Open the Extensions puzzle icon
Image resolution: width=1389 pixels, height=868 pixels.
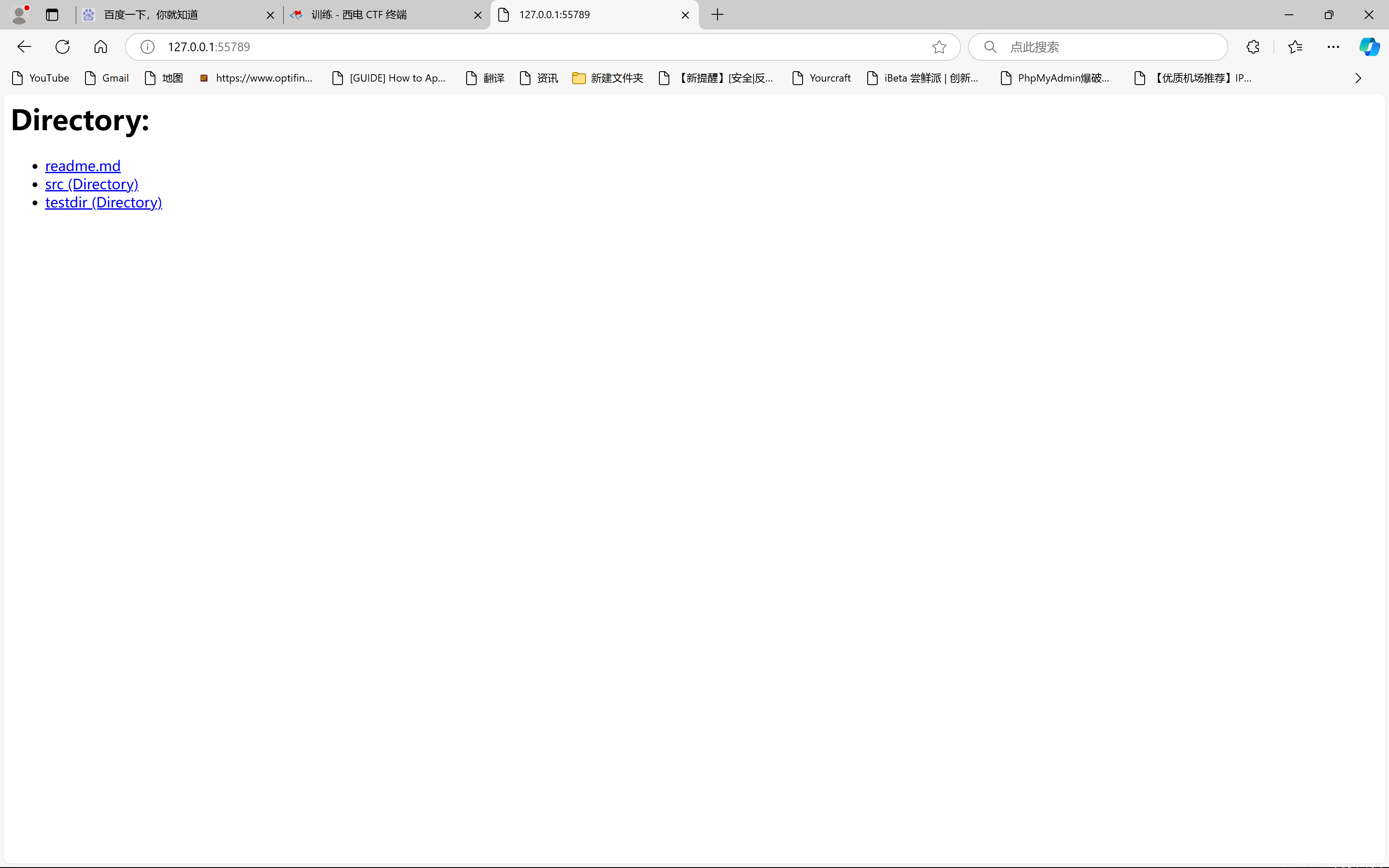pyautogui.click(x=1253, y=46)
